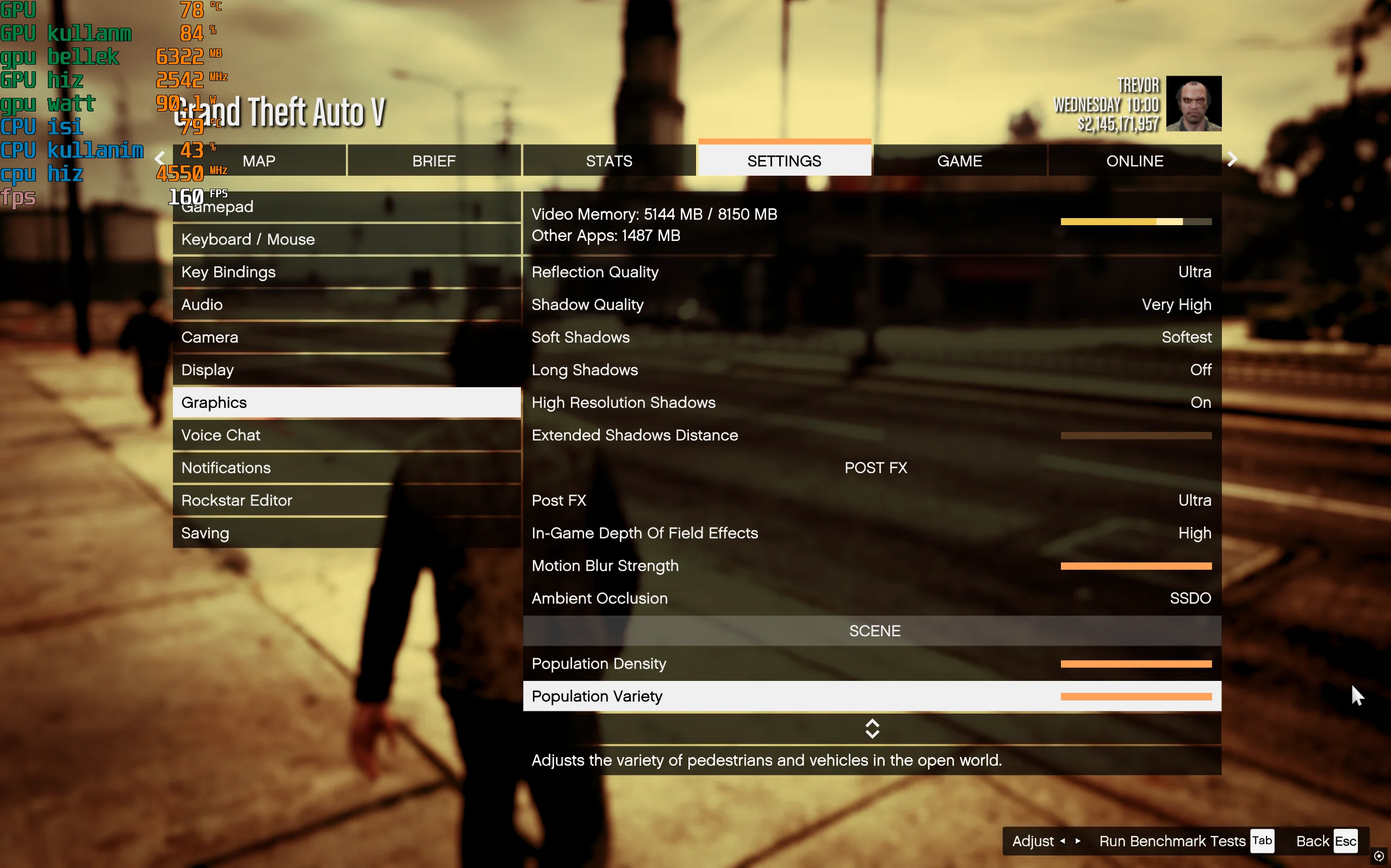Click the Tab key icon for benchmarks

[1262, 841]
